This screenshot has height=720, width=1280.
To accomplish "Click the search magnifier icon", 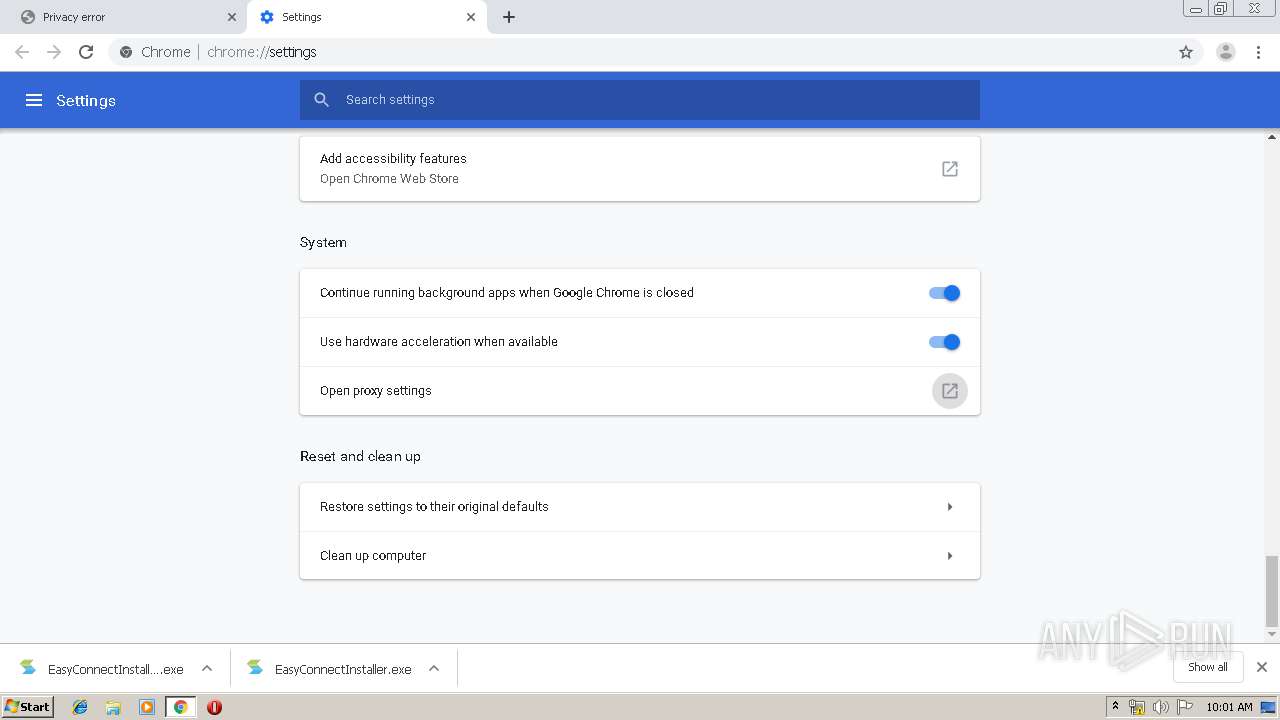I will point(321,100).
